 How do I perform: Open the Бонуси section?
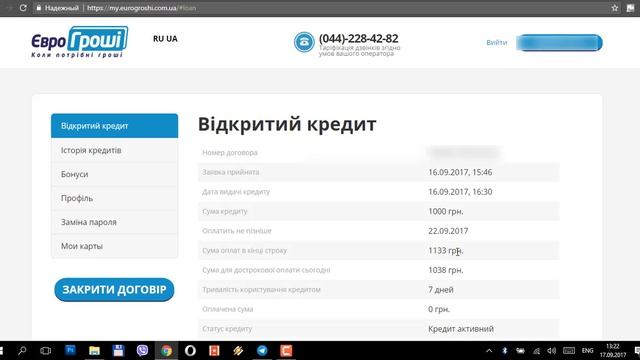coord(114,174)
